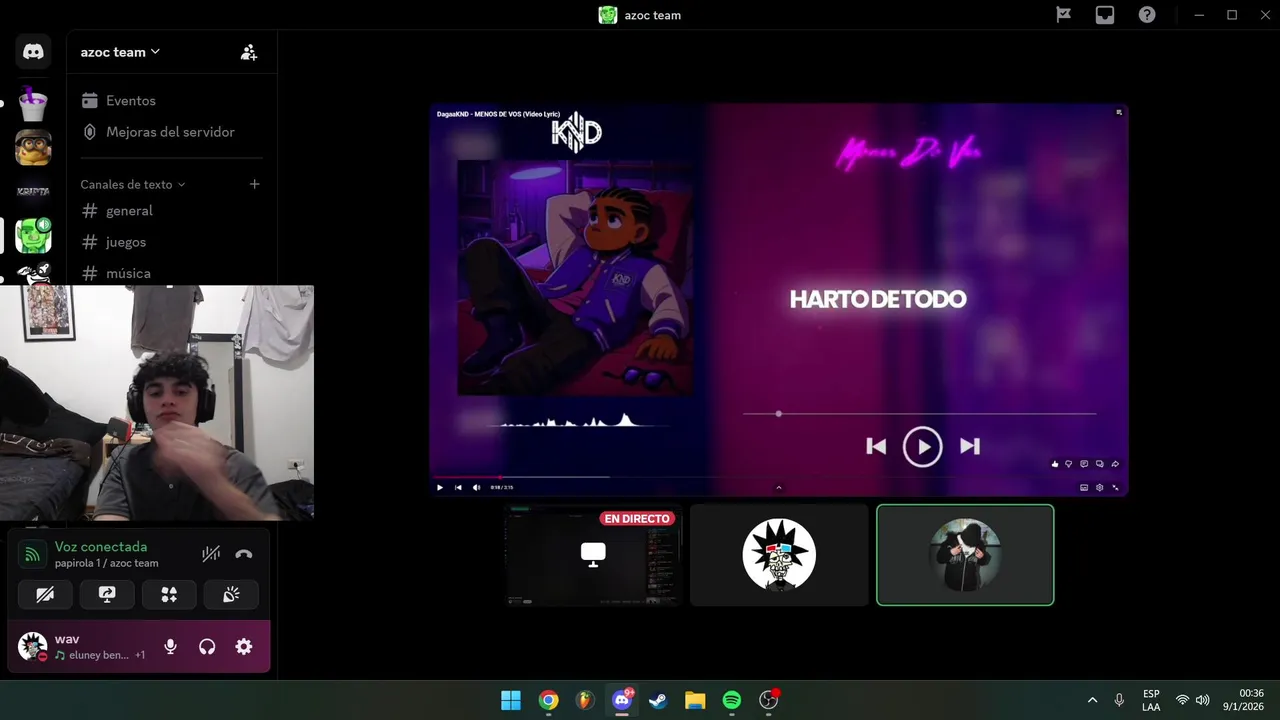
Task: Toggle noise suppression in voice panel
Action: pyautogui.click(x=211, y=554)
